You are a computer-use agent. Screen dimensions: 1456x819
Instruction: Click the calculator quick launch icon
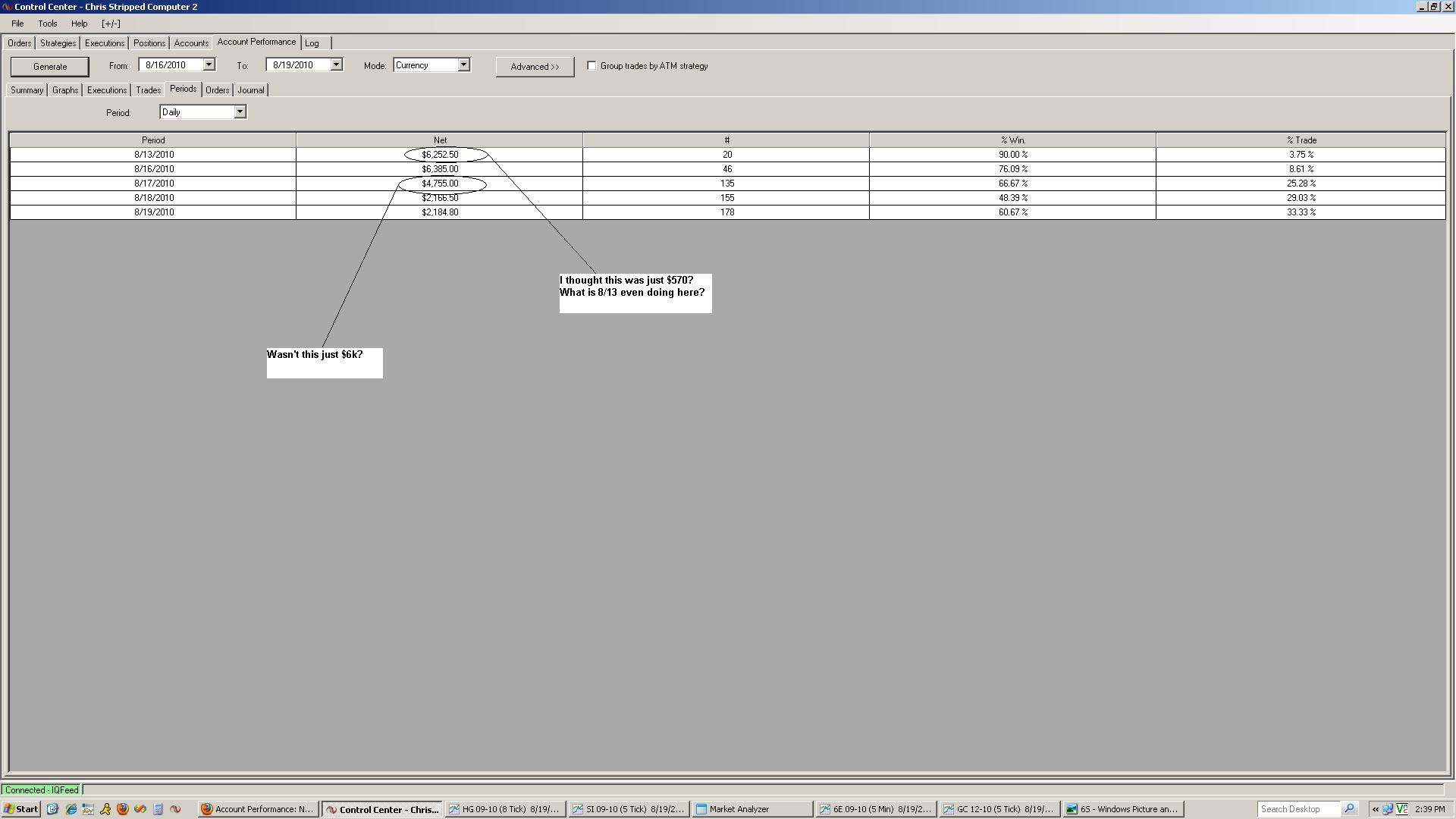pos(158,809)
